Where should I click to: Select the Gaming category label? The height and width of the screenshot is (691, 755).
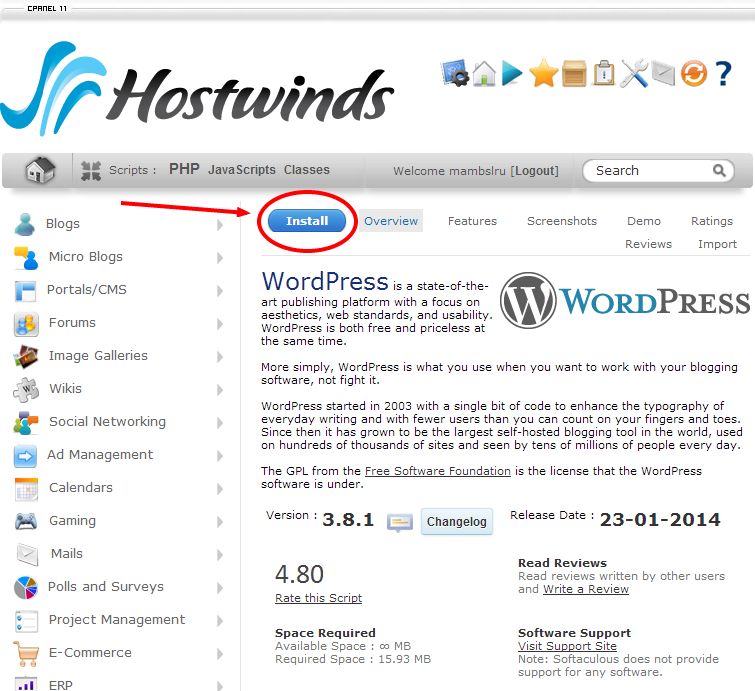tap(72, 521)
